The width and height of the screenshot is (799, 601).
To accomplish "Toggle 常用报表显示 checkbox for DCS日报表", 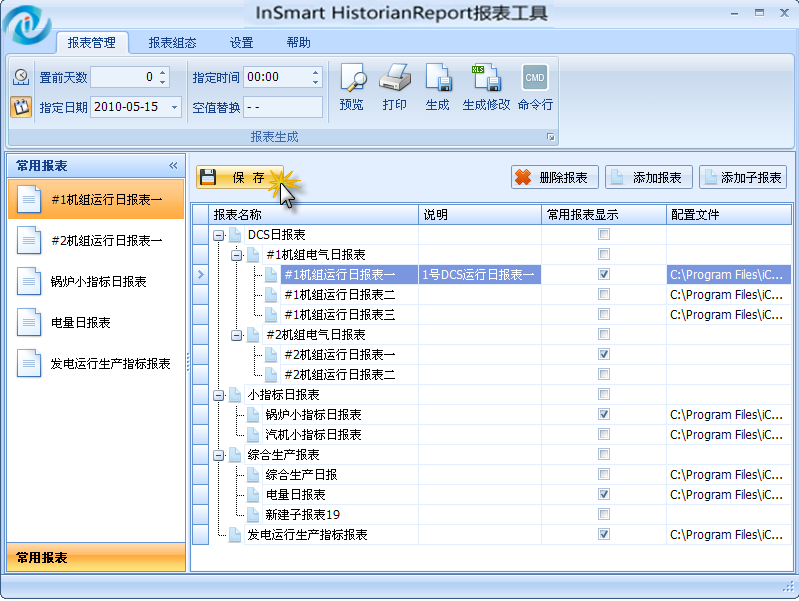I will click(x=604, y=234).
